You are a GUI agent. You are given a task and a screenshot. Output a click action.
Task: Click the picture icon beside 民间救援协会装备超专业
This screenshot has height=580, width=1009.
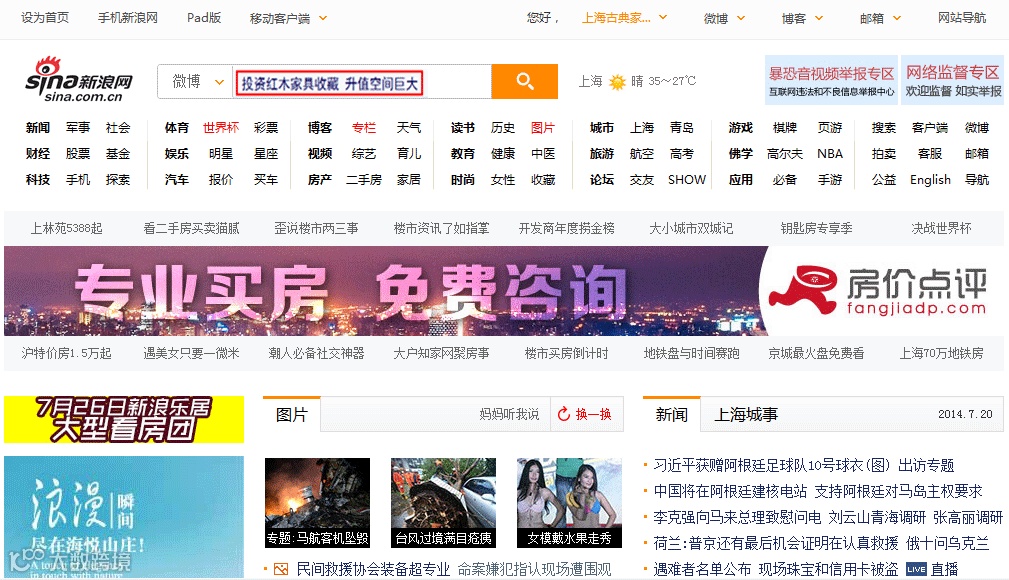pos(281,569)
